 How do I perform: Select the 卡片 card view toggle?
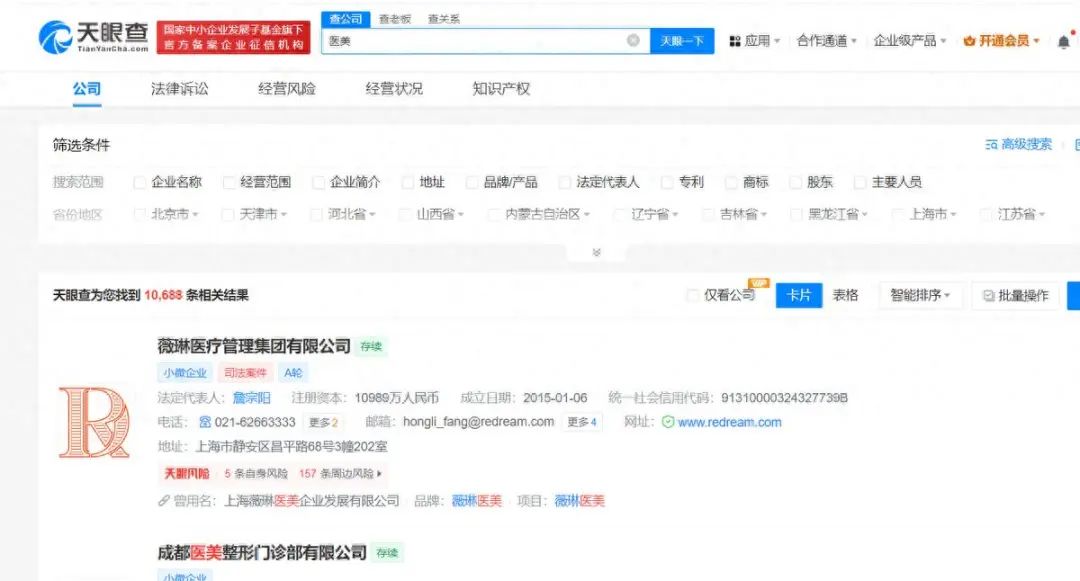coord(798,296)
